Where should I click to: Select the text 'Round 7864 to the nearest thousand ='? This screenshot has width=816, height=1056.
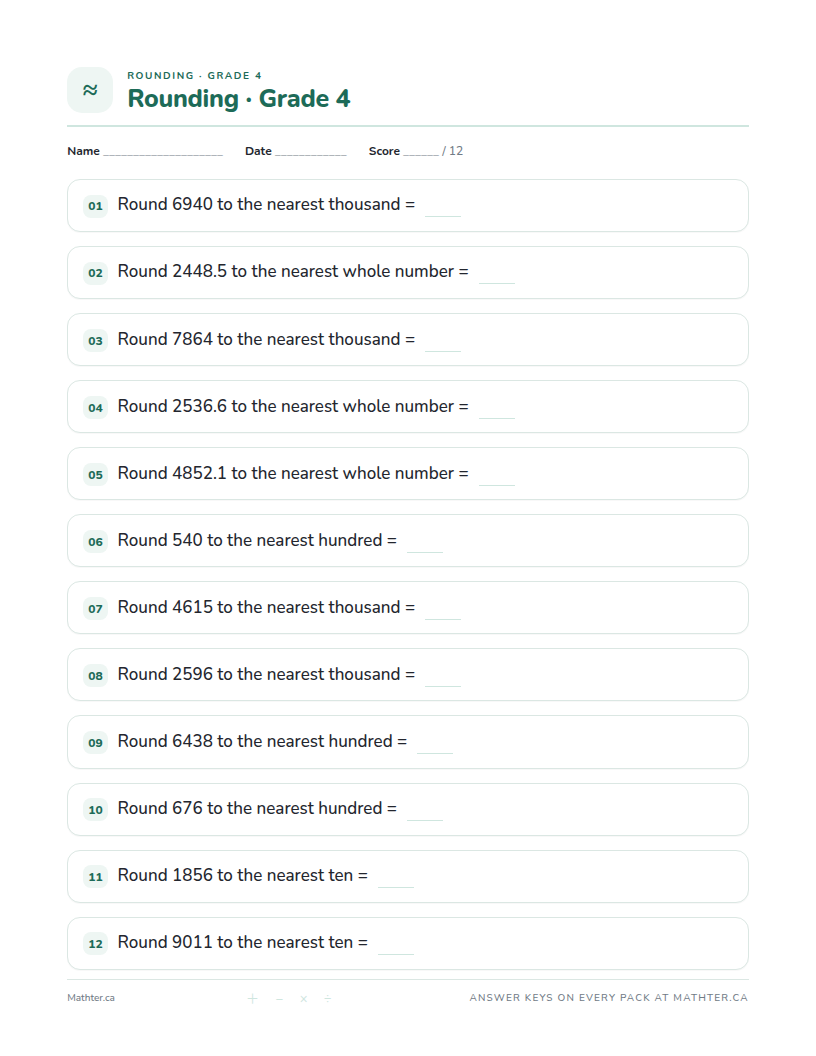pyautogui.click(x=266, y=339)
